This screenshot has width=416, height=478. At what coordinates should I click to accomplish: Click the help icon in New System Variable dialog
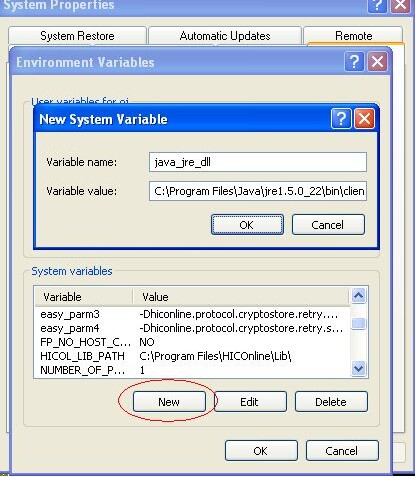(x=341, y=118)
